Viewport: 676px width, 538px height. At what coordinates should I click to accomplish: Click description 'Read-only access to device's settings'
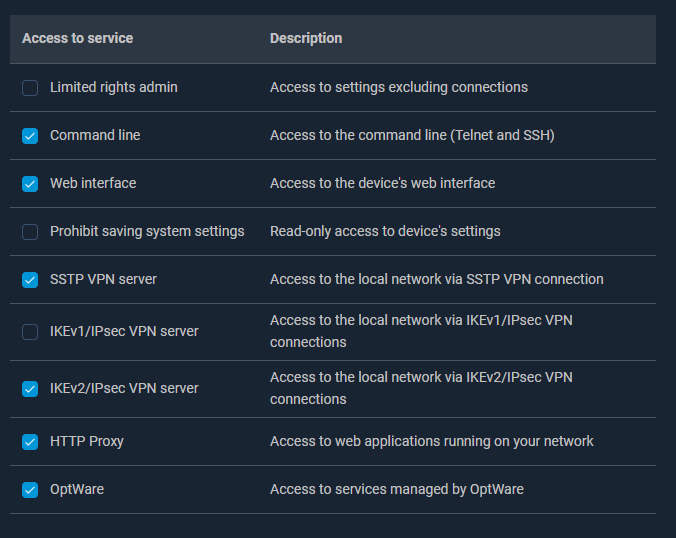pyautogui.click(x=385, y=232)
